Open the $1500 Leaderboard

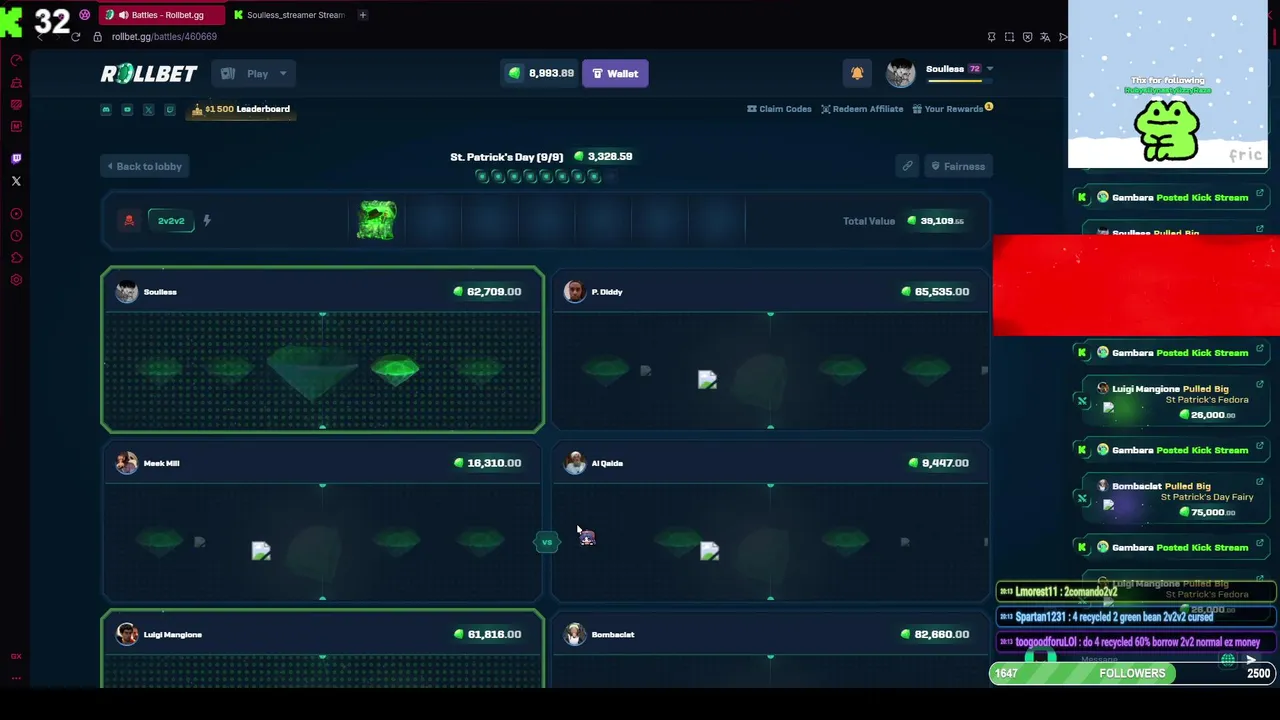(241, 109)
